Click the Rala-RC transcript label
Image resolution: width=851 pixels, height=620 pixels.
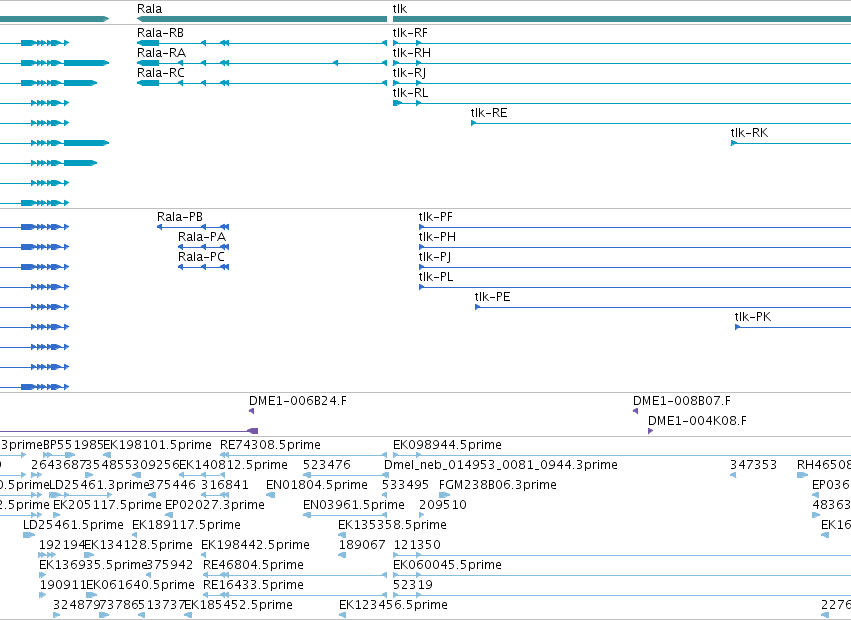pos(161,73)
